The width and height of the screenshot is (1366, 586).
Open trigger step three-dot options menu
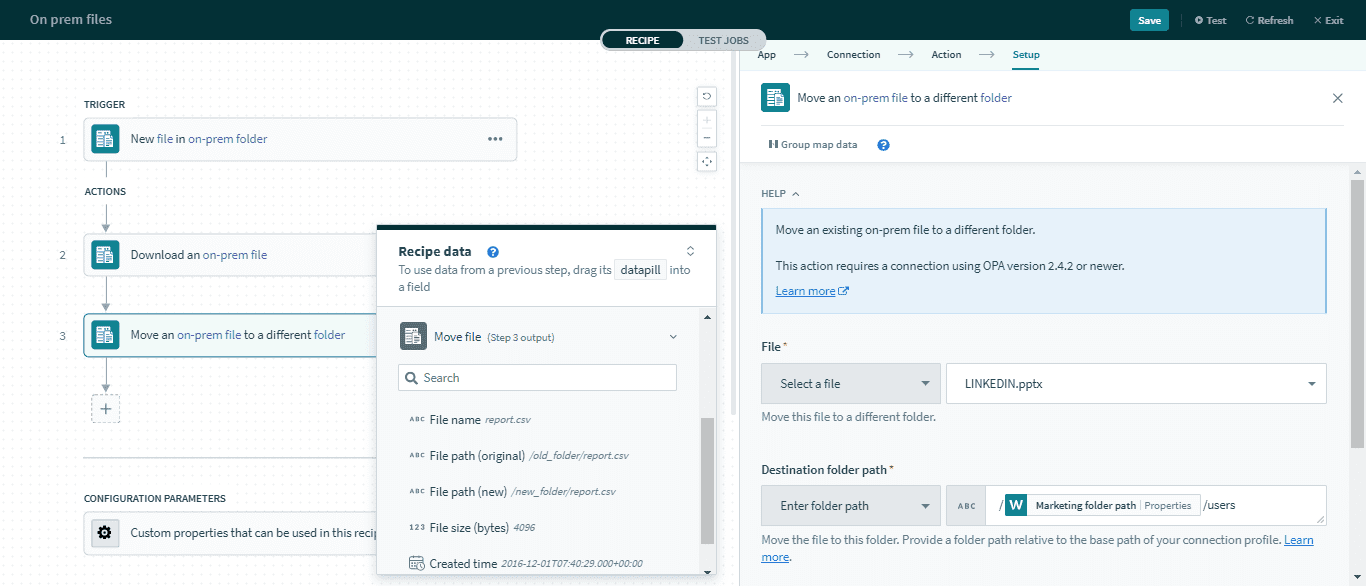(x=495, y=139)
